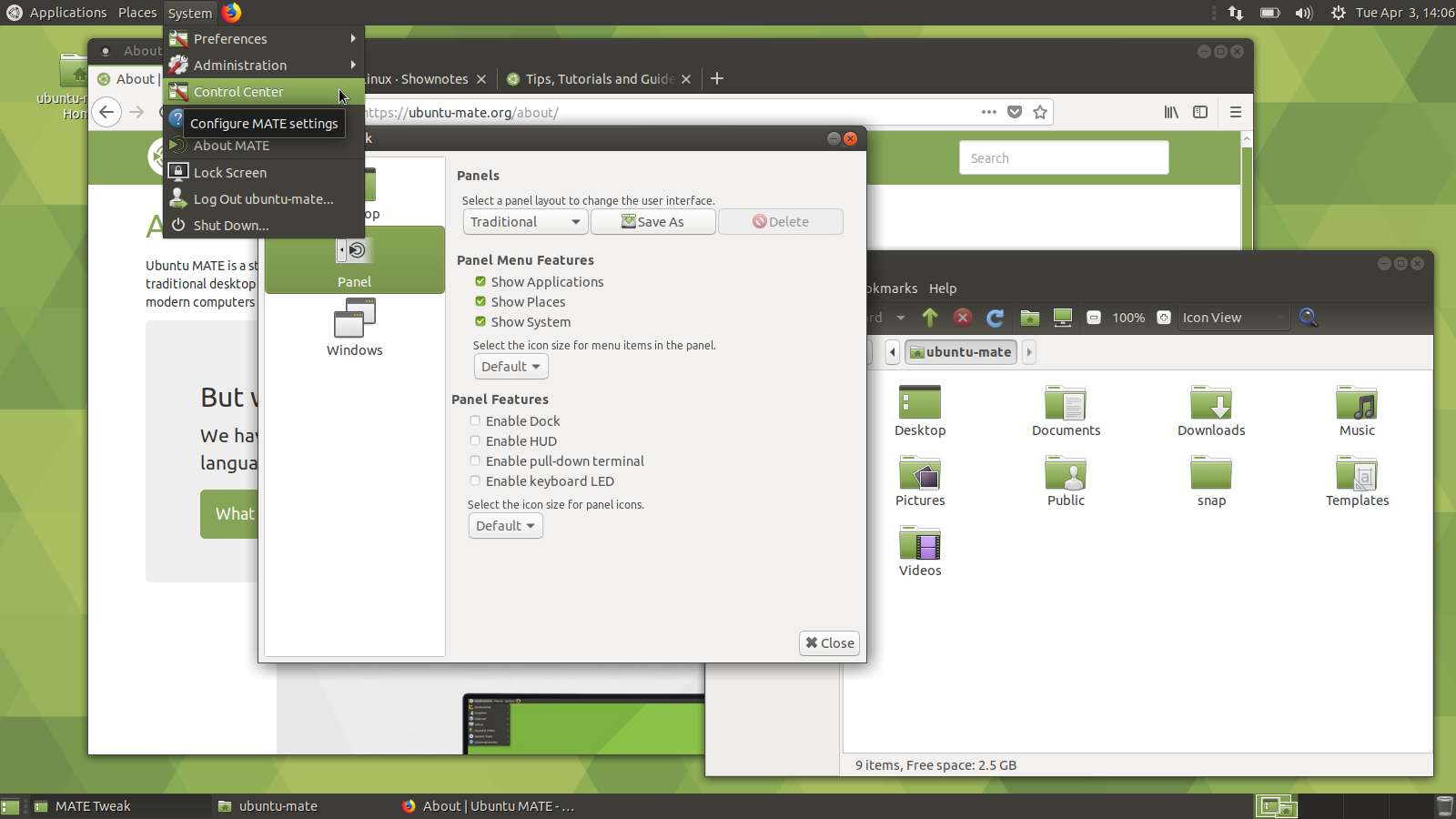The image size is (1456, 819).
Task: Open the Places menu in top panel
Action: click(137, 13)
